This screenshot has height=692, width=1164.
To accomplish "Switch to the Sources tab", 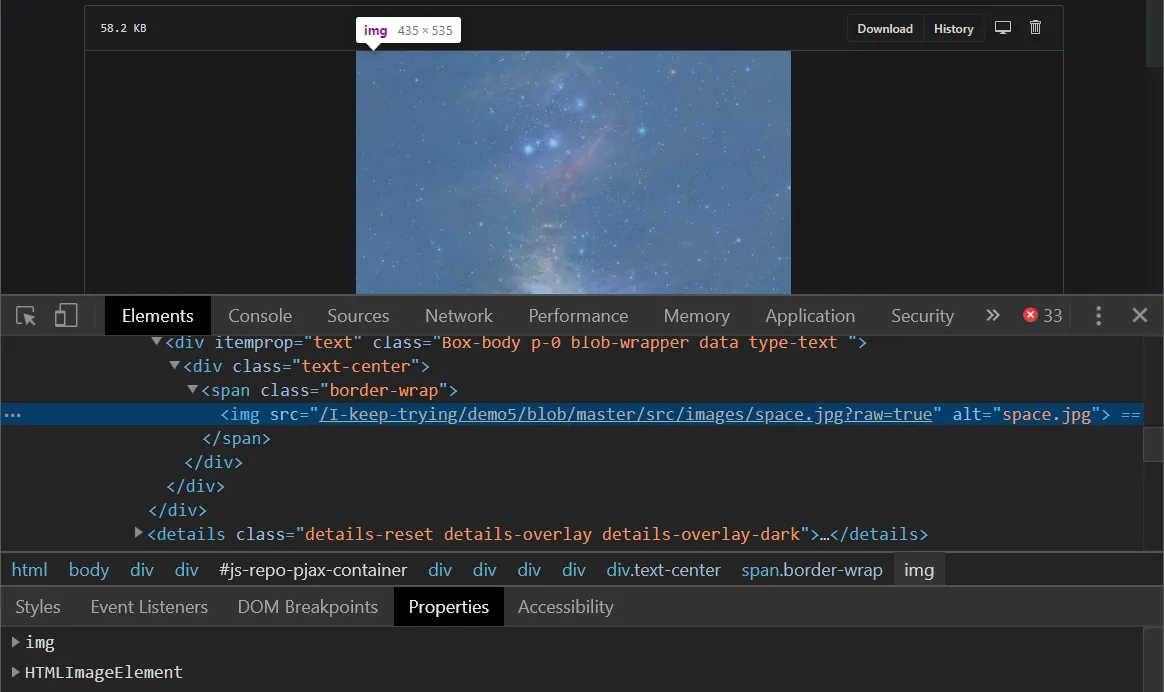I will (x=358, y=316).
